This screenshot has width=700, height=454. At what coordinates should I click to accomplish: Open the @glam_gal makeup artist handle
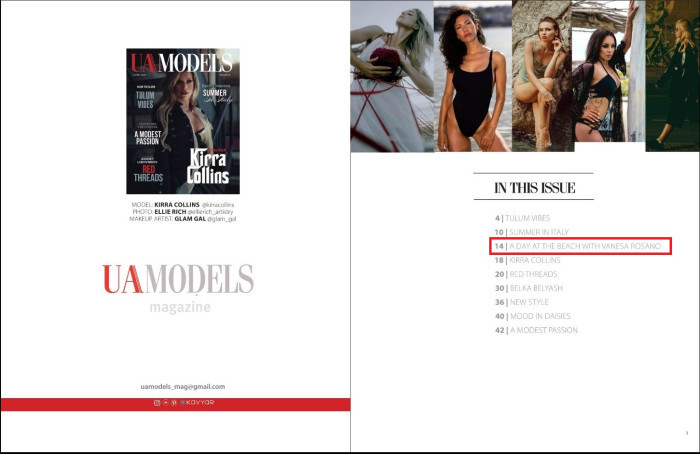[x=222, y=219]
